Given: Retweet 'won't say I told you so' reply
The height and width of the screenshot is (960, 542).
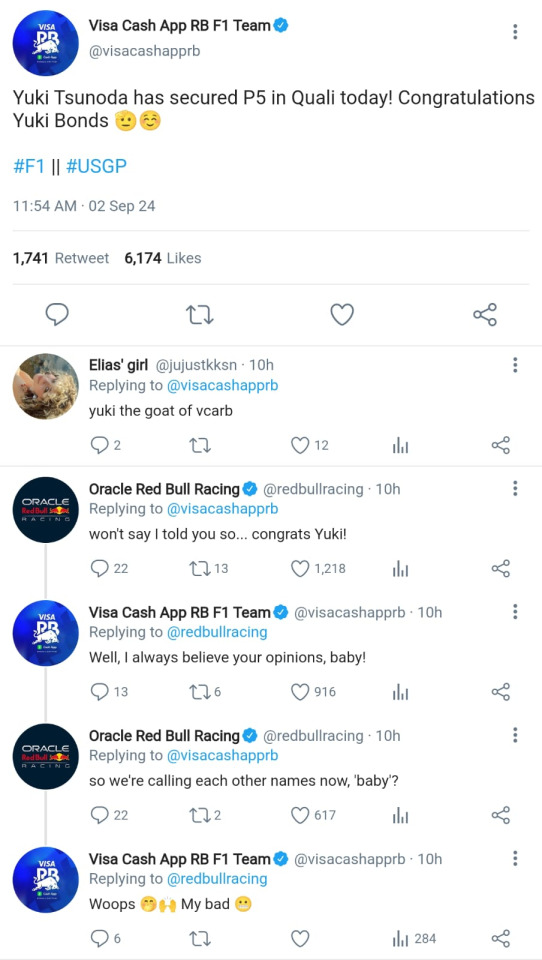Looking at the screenshot, I should click(x=201, y=569).
